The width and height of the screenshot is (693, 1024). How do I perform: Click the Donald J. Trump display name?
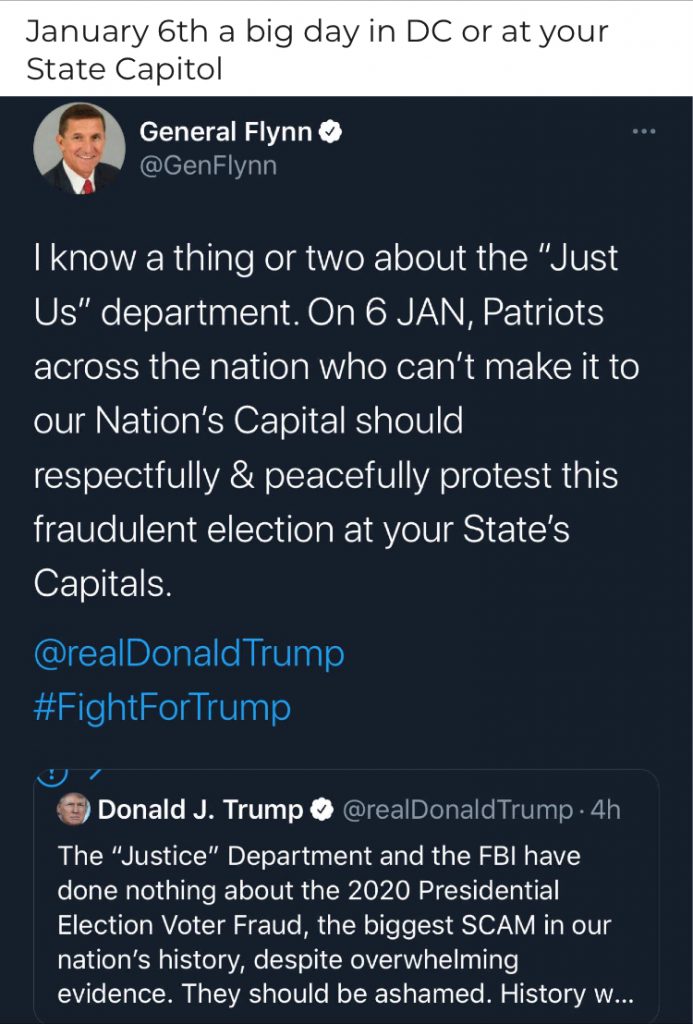(200, 810)
